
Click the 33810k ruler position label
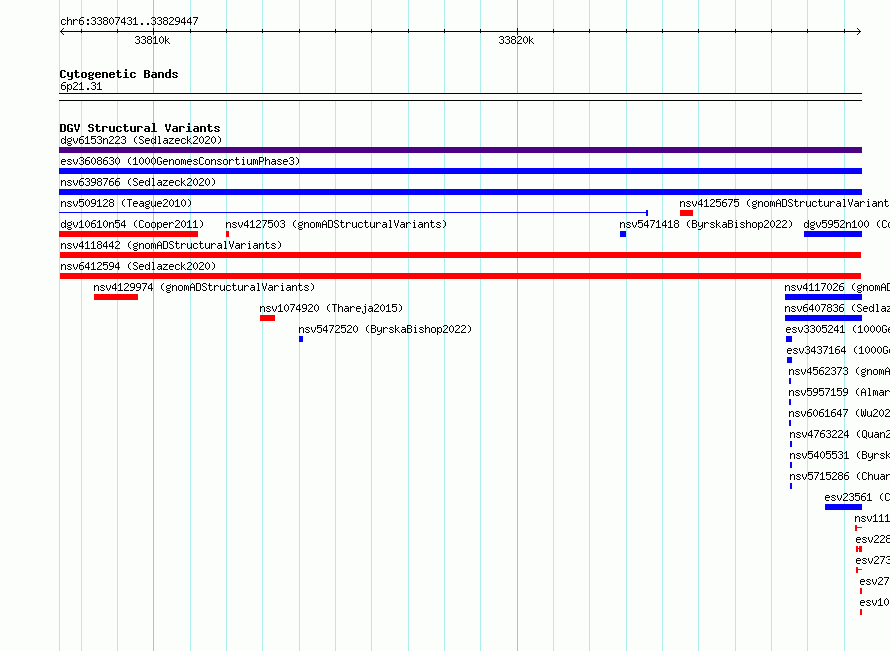pyautogui.click(x=152, y=40)
